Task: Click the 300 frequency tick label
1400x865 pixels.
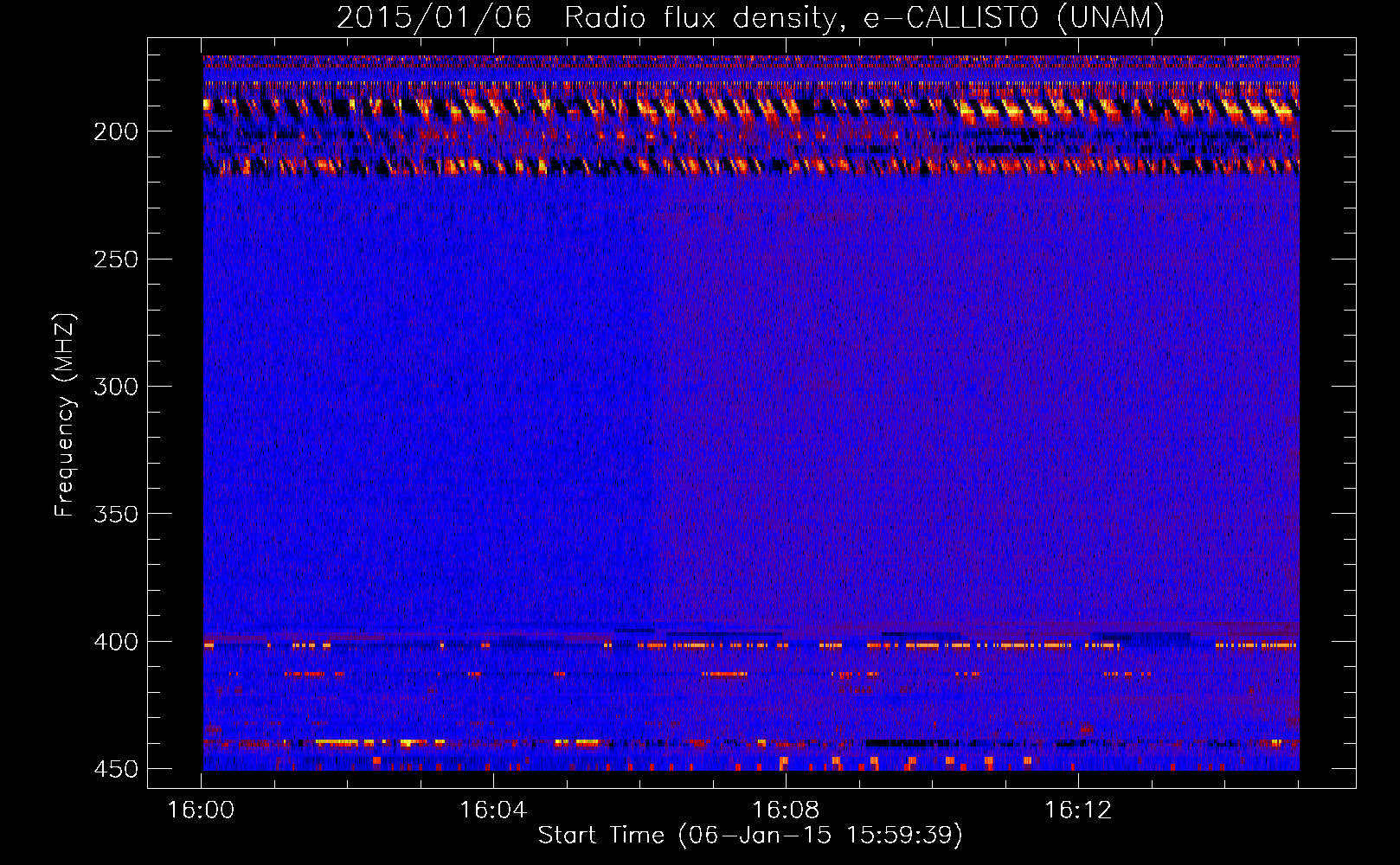Action: click(116, 387)
